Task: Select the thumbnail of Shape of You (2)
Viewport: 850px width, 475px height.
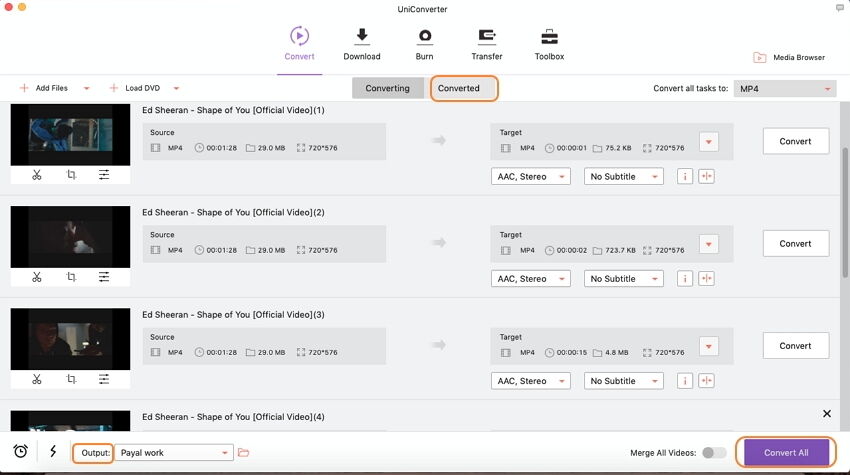Action: coord(70,237)
